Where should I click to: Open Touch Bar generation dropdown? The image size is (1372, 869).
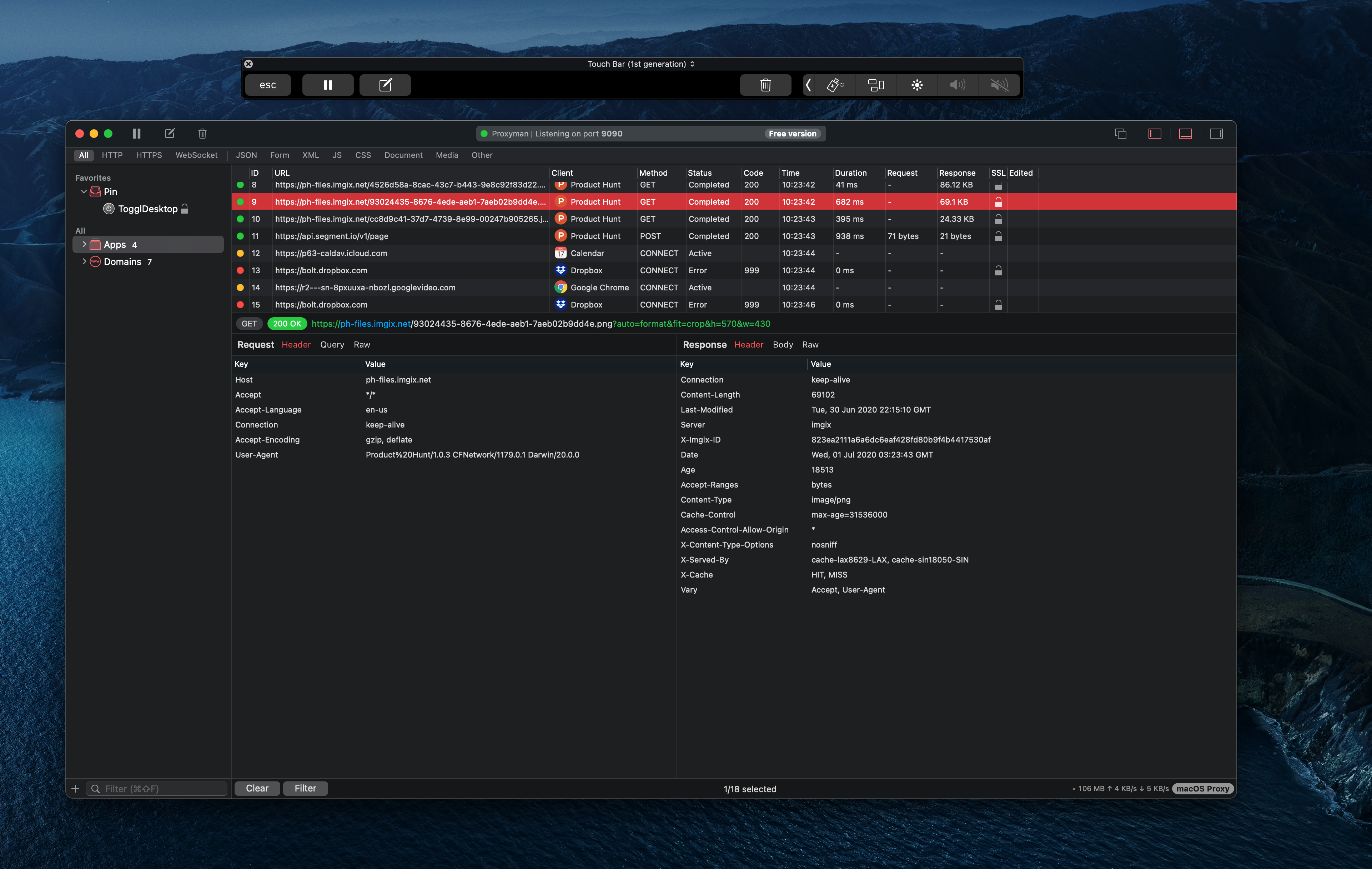tap(641, 64)
